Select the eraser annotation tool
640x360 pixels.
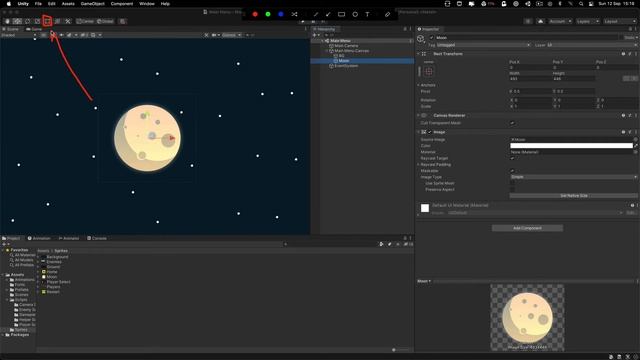387,14
